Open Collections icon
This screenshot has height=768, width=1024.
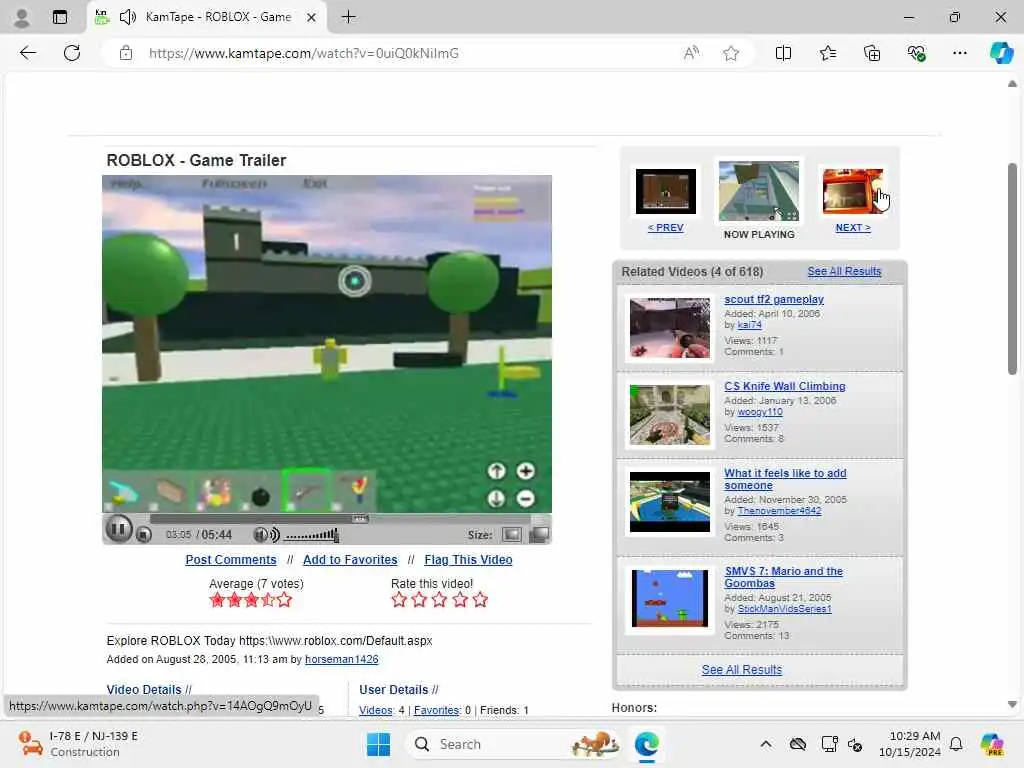point(872,53)
